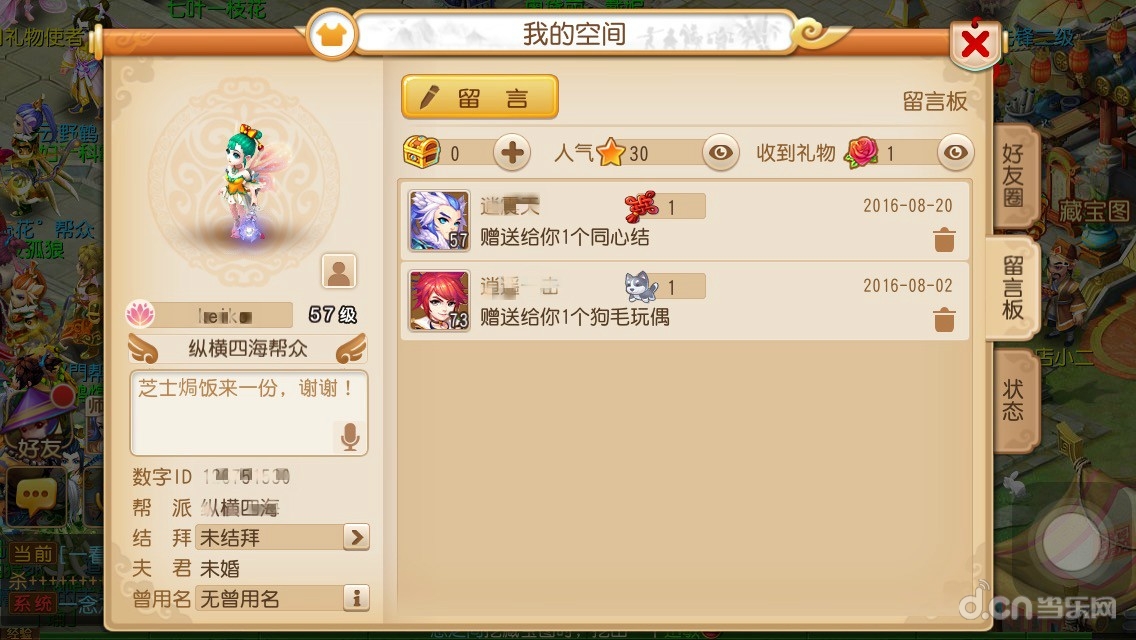Screen dimensions: 1136x640
Task: Close the 我的空间 window
Action: pos(975,44)
